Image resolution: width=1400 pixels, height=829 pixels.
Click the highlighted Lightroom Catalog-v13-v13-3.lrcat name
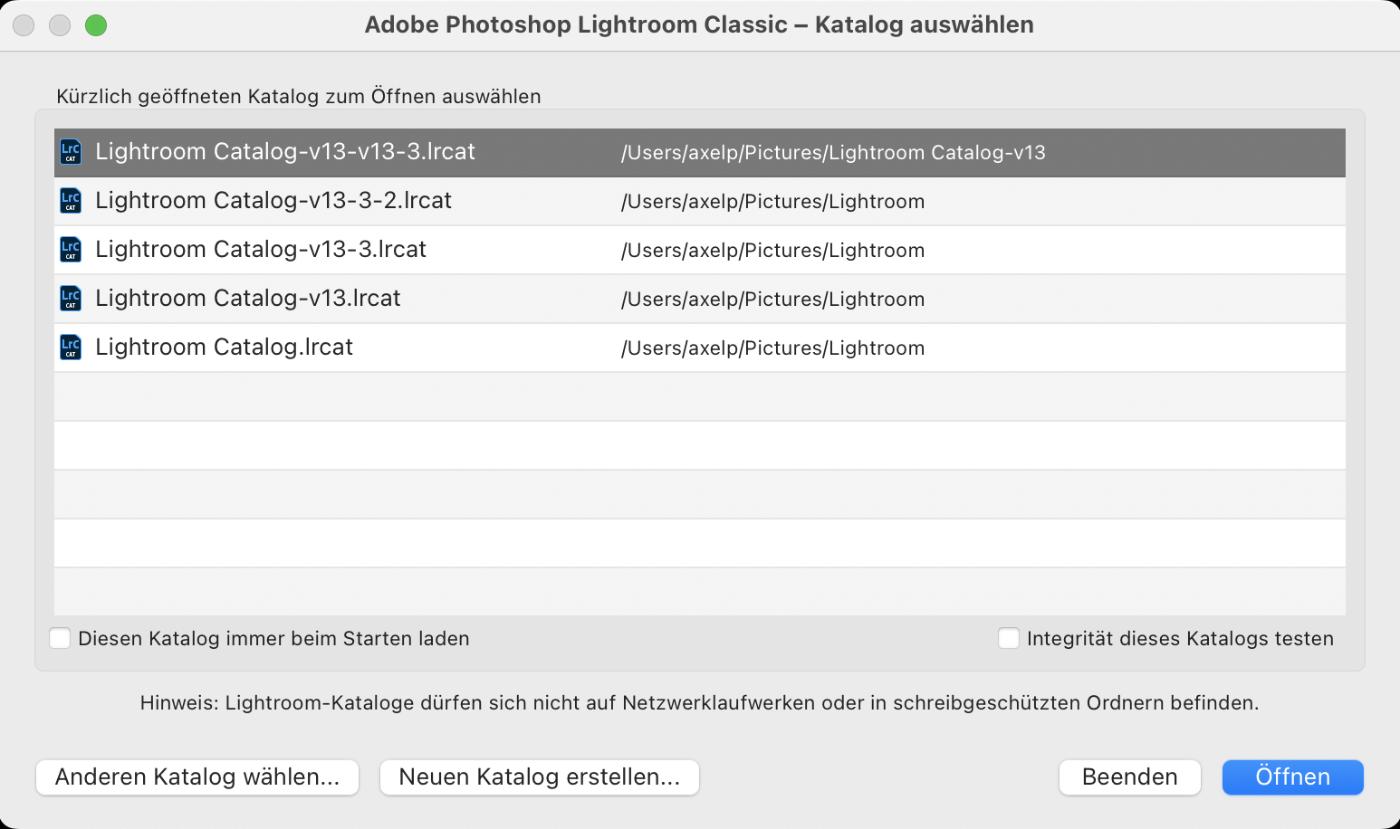point(285,152)
